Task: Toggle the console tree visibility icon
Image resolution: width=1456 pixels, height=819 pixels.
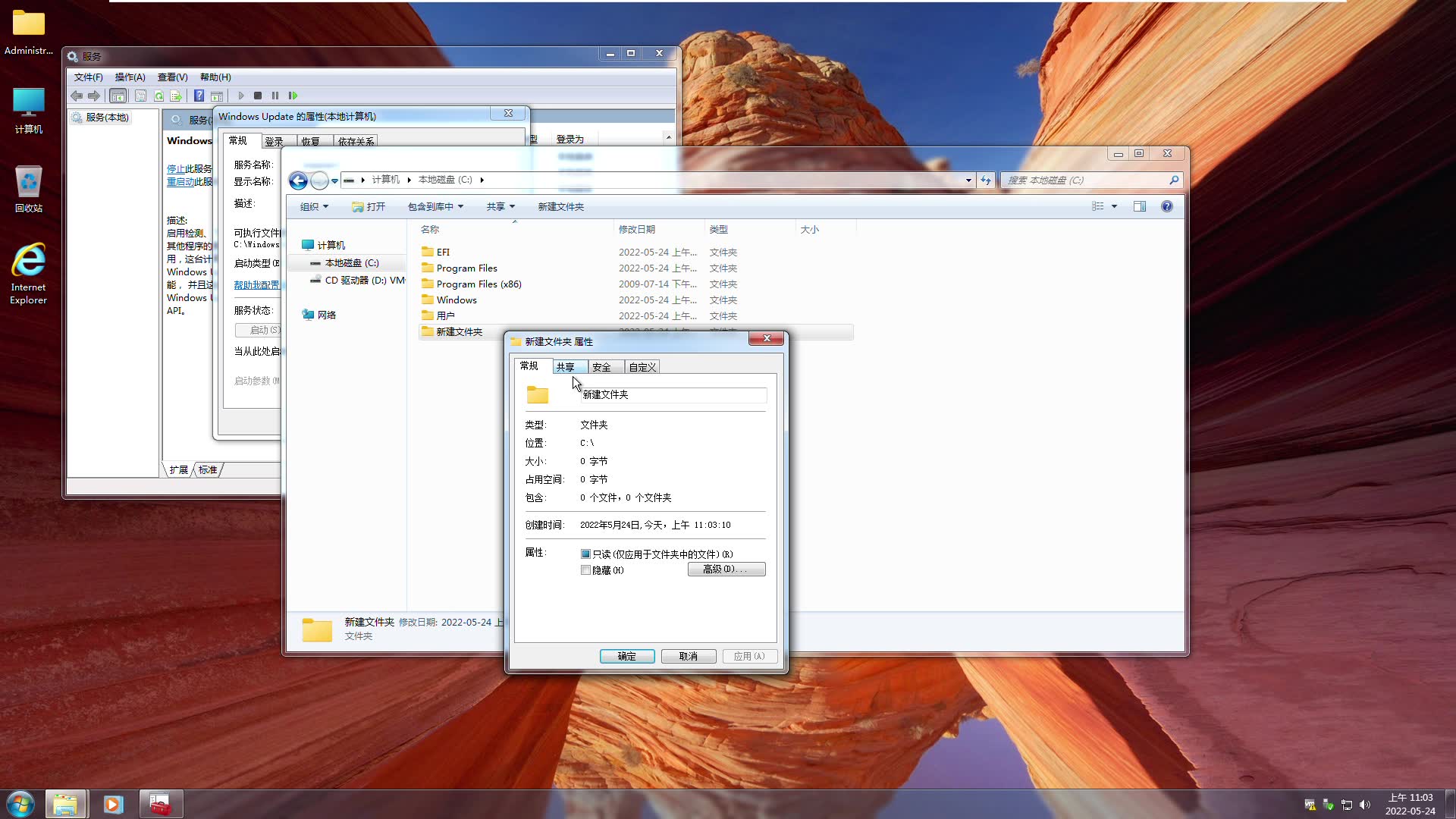Action: [x=118, y=96]
